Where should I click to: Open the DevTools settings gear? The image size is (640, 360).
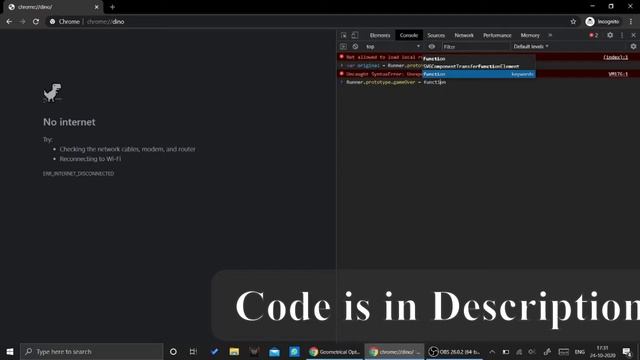click(610, 36)
